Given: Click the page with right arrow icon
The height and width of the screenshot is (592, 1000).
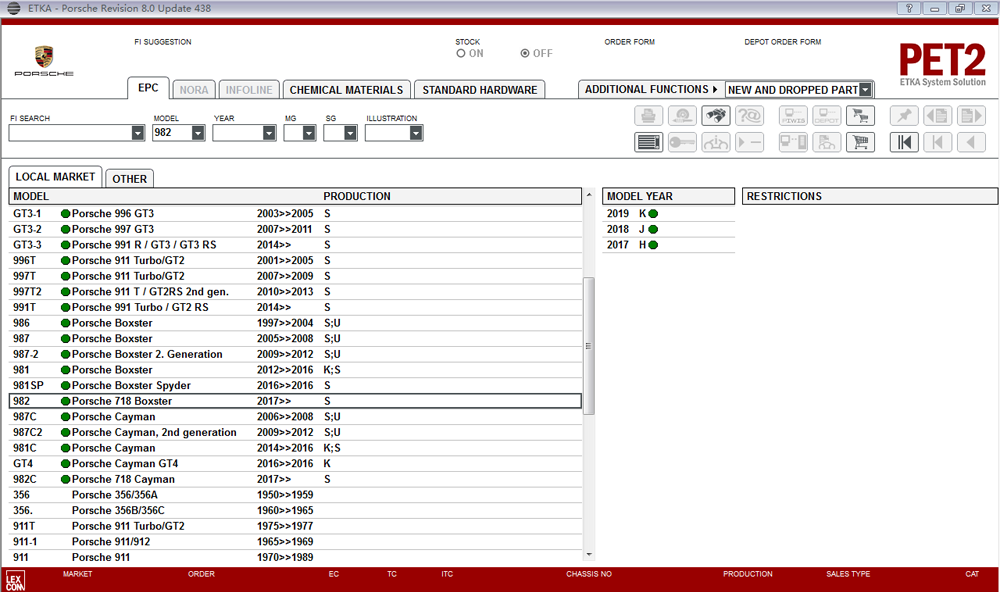Looking at the screenshot, I should pos(971,116).
